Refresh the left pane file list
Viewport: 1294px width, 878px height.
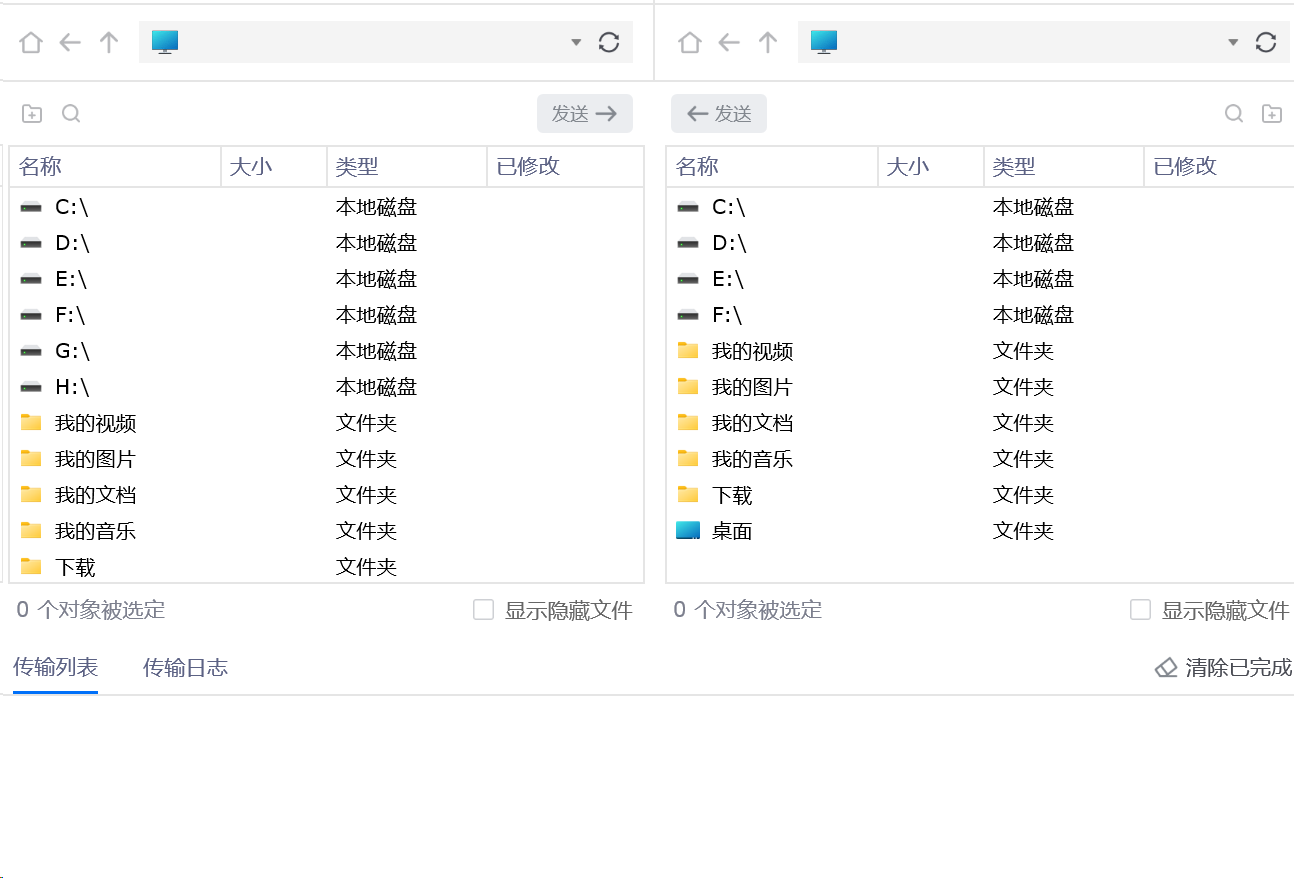pyautogui.click(x=609, y=42)
